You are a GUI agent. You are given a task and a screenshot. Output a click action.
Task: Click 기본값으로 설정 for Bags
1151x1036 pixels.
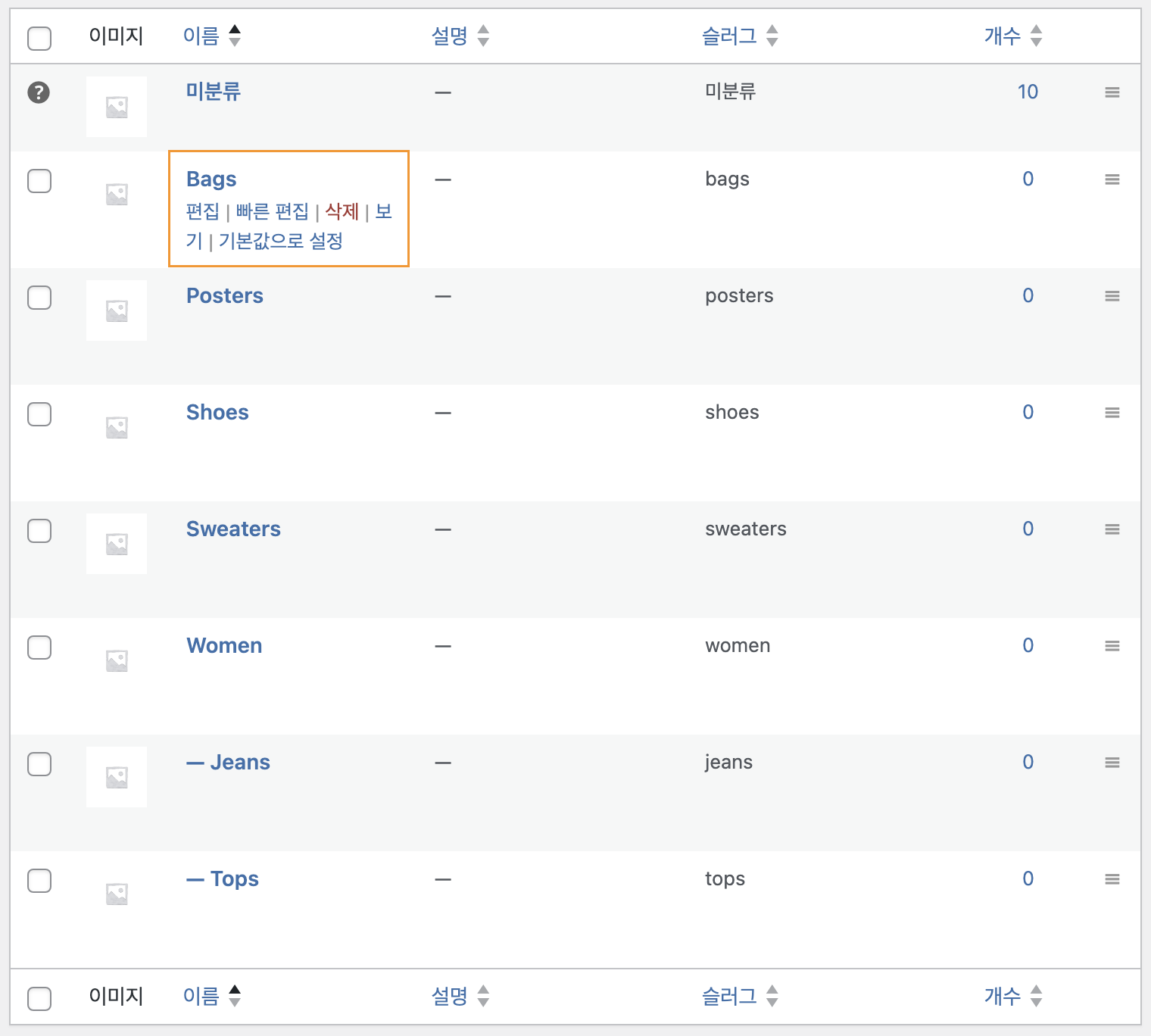click(x=281, y=241)
